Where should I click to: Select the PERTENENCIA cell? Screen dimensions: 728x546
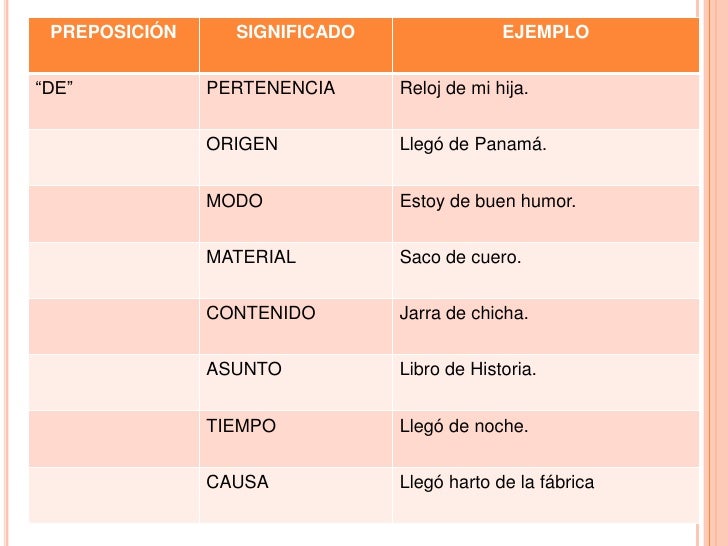pyautogui.click(x=296, y=101)
